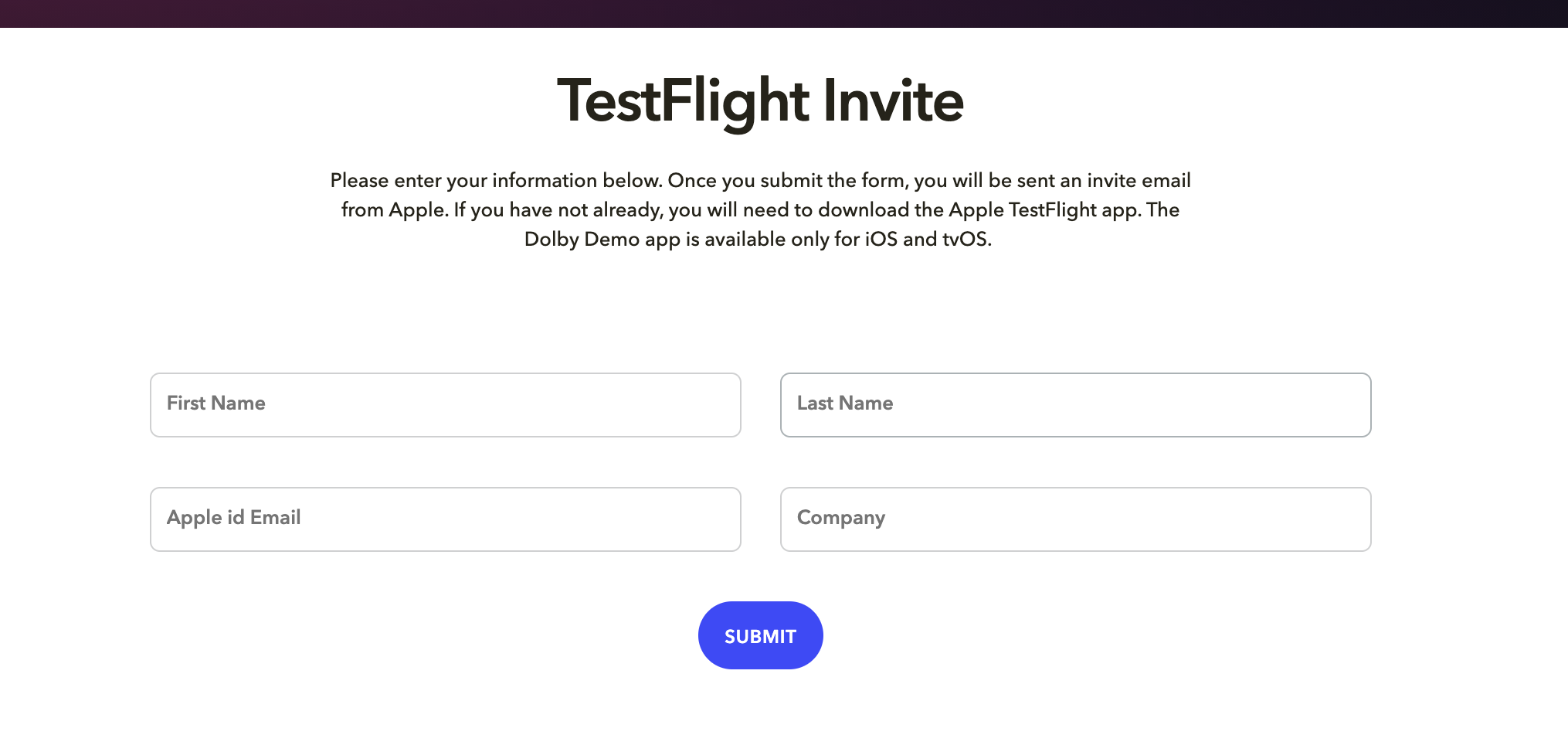Activate the Company input field
This screenshot has height=742, width=1568.
pos(1075,519)
